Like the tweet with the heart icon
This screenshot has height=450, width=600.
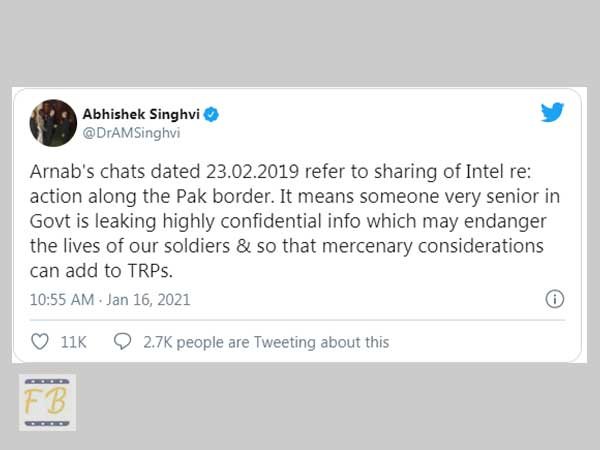tap(39, 342)
